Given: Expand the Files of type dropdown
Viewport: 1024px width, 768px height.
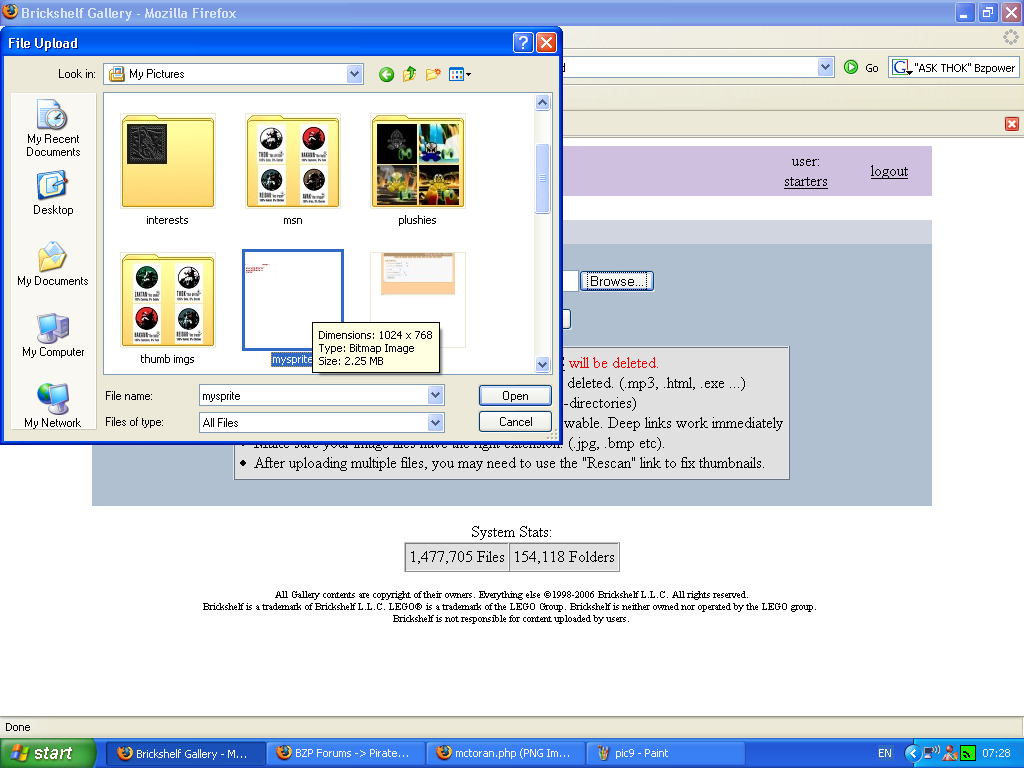Looking at the screenshot, I should [x=434, y=422].
